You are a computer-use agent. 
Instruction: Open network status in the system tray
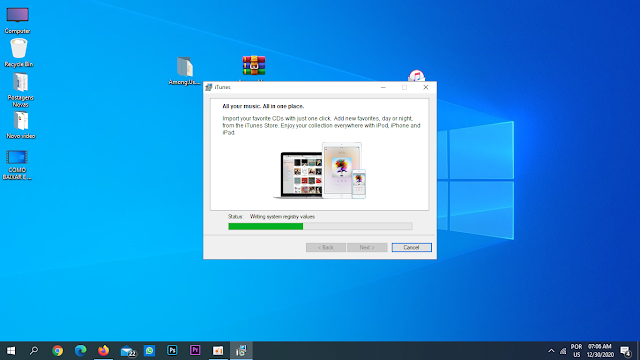[563, 351]
